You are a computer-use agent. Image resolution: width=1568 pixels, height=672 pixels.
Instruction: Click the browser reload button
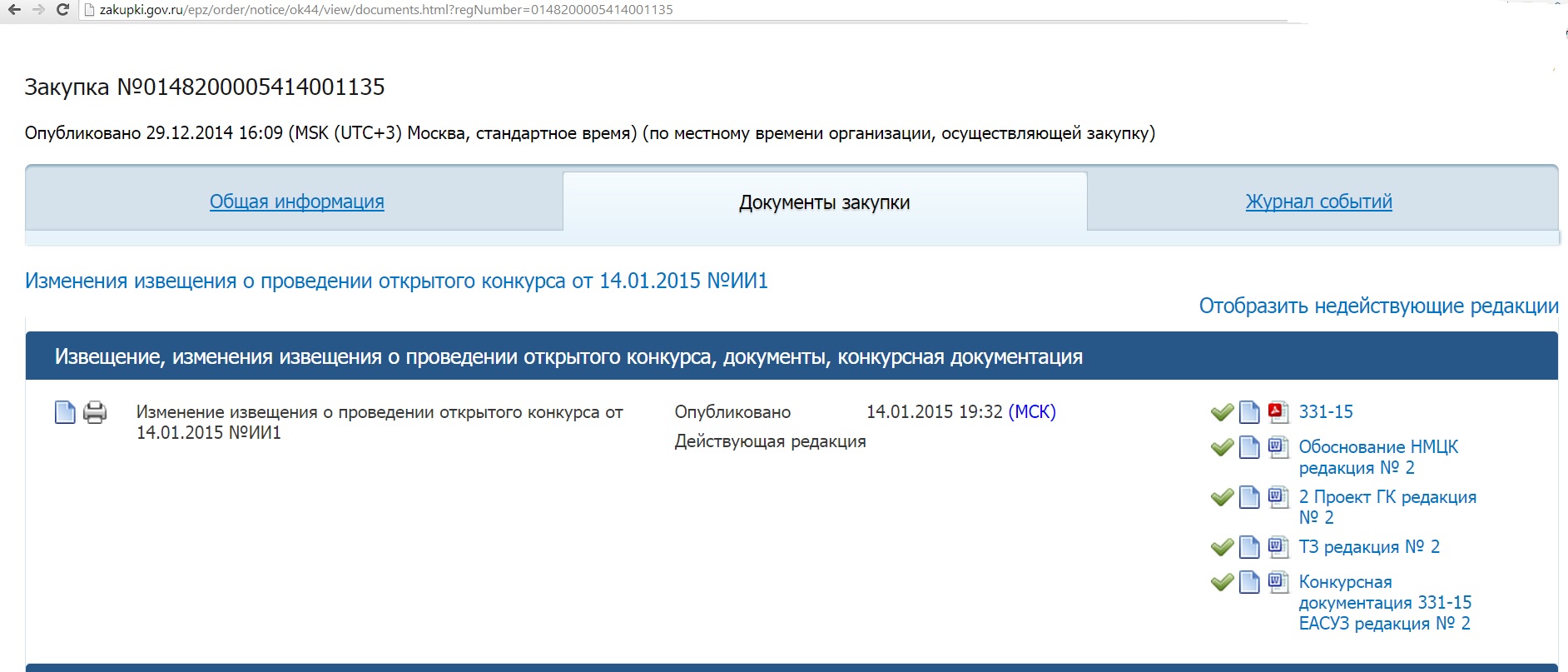62,10
